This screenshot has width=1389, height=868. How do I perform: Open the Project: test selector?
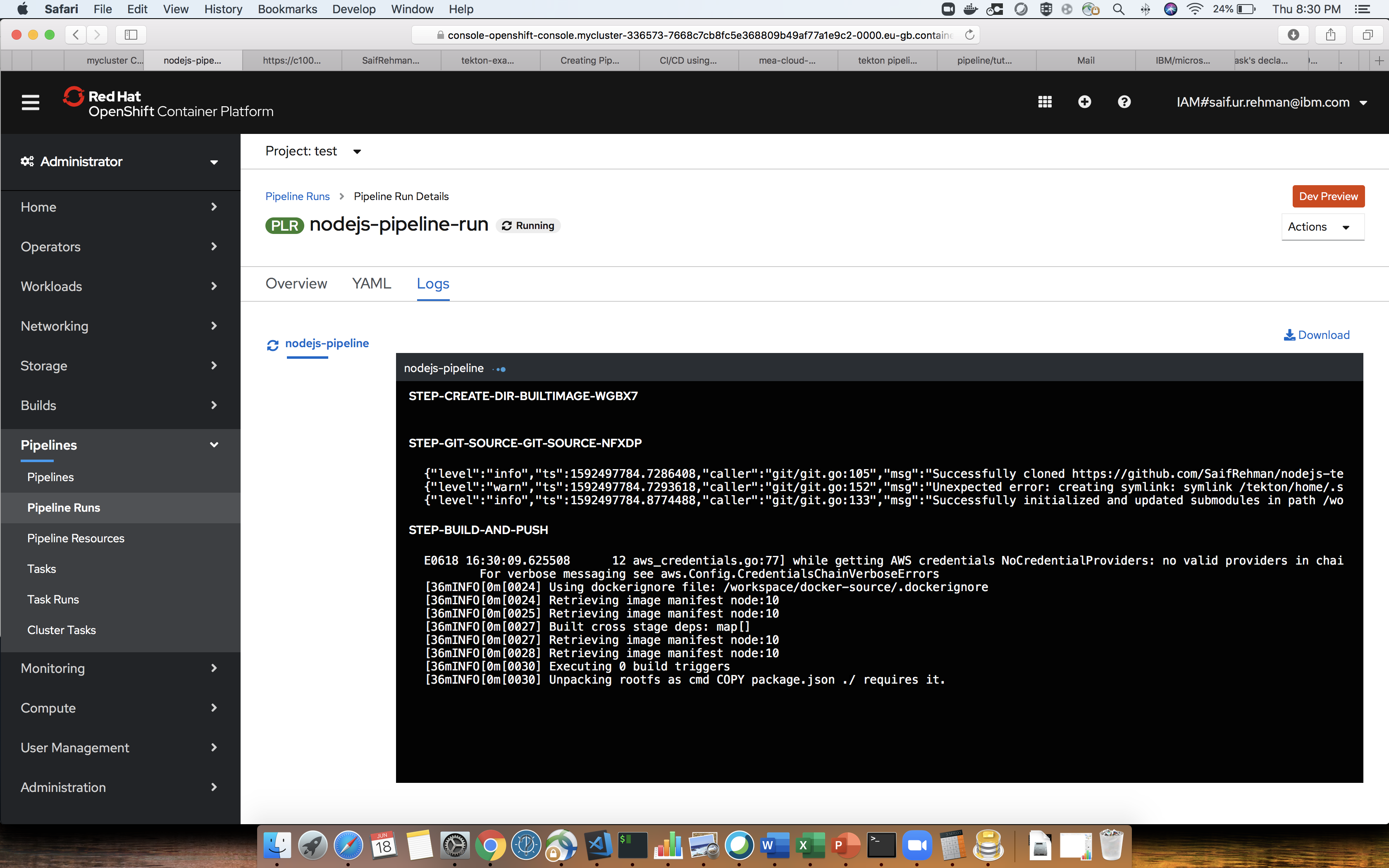click(x=313, y=152)
